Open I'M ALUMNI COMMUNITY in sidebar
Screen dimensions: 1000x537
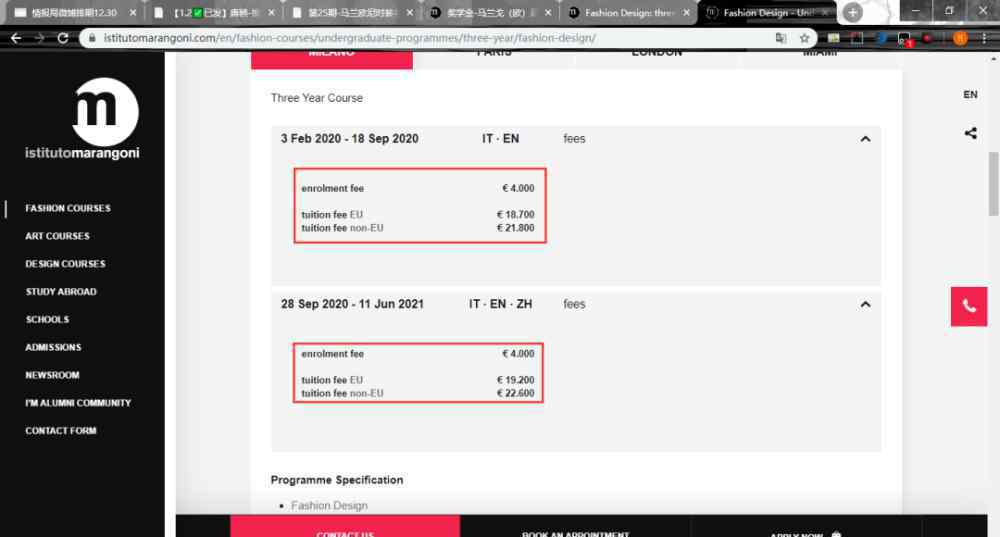78,403
